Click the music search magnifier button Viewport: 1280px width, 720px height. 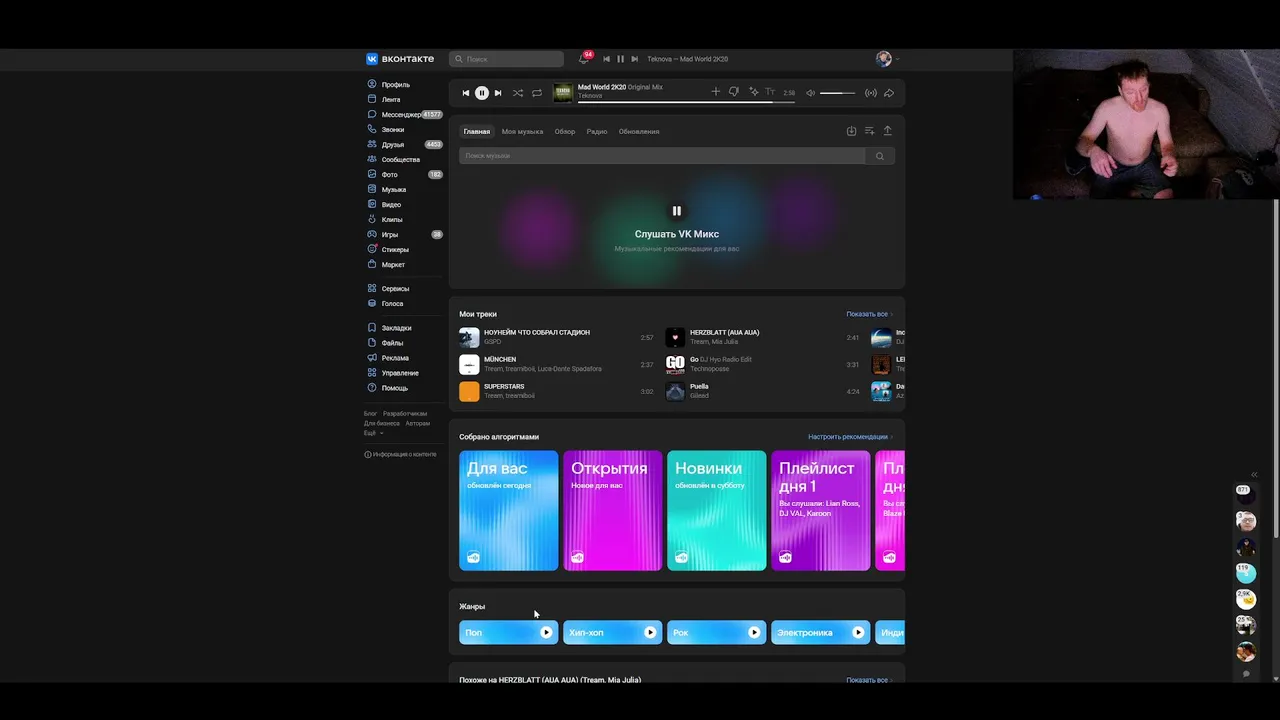[880, 156]
